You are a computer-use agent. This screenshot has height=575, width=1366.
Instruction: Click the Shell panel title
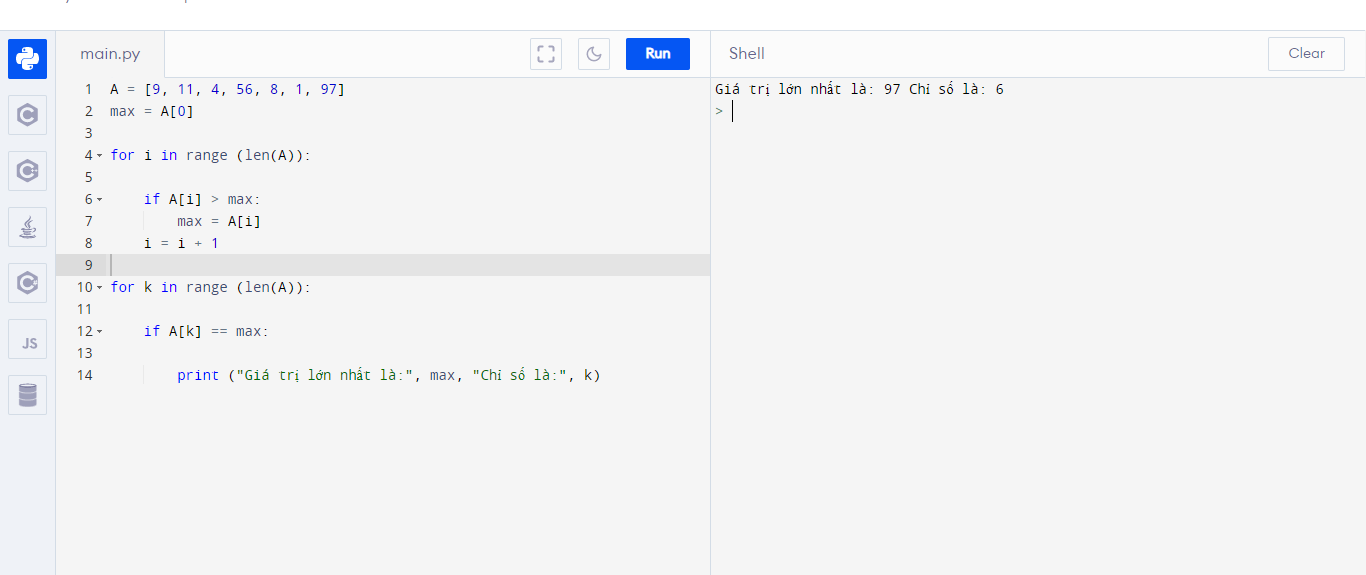pyautogui.click(x=746, y=54)
